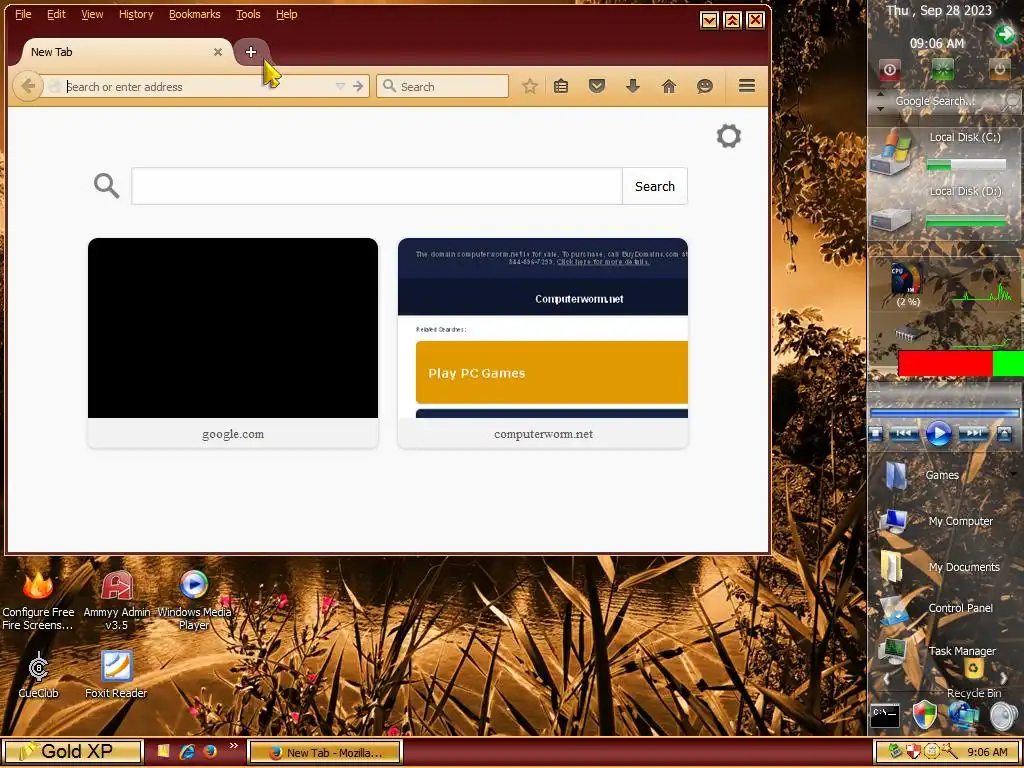The width and height of the screenshot is (1024, 768).
Task: Open the History menu
Action: (x=136, y=14)
